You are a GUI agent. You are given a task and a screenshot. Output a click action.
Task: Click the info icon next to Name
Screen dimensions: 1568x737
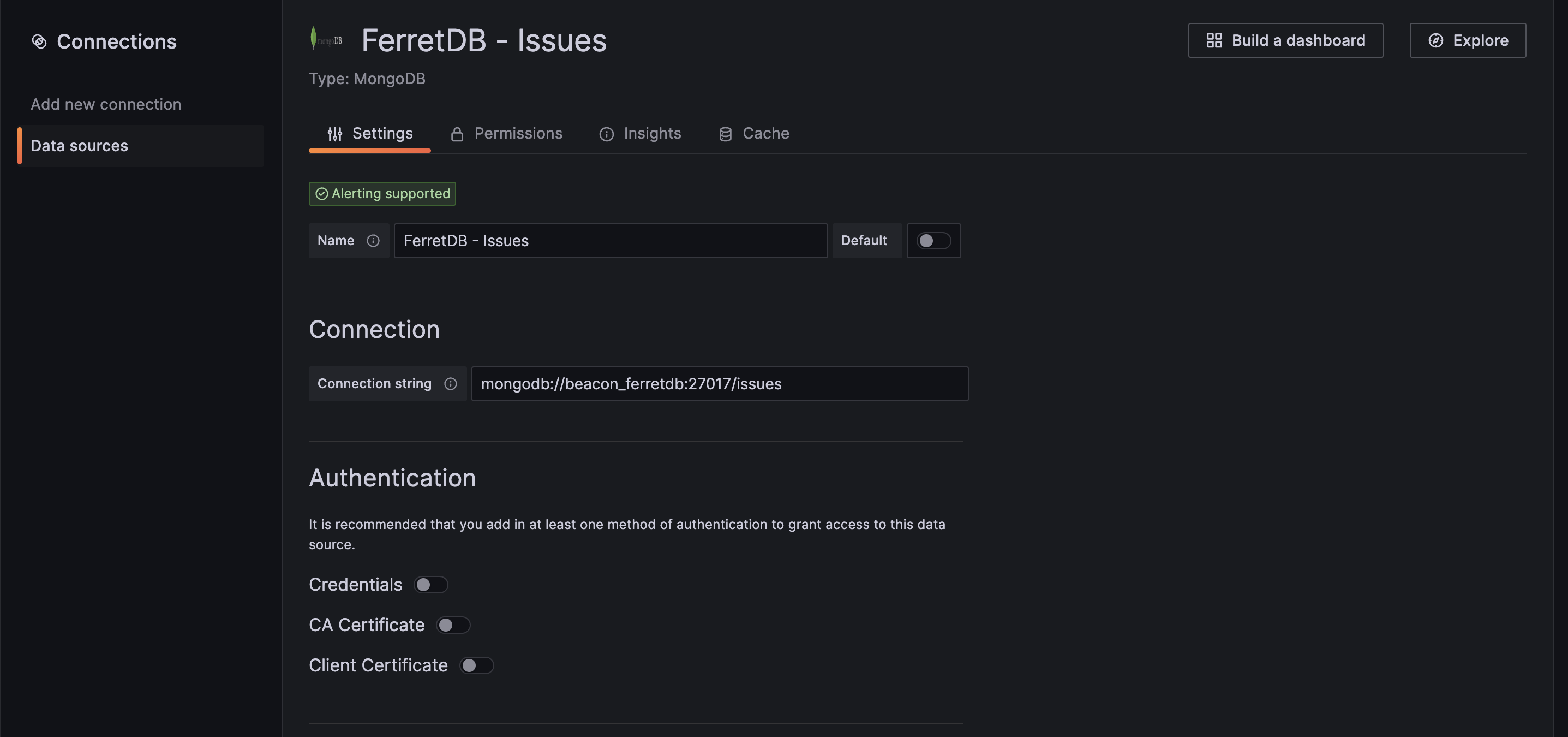[x=373, y=241]
